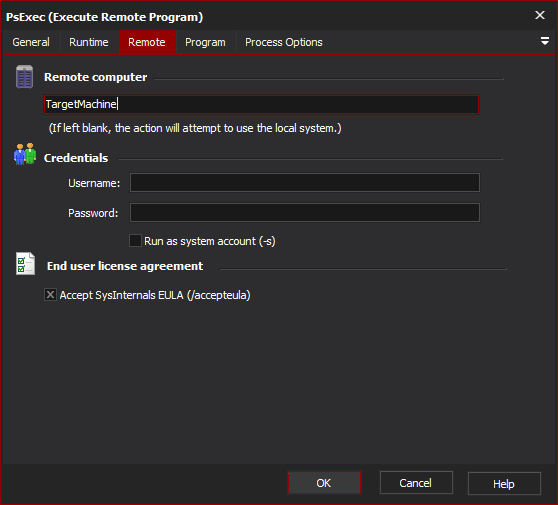Toggle Accept SysInternals EULA checkbox
558x505 pixels.
click(50, 295)
